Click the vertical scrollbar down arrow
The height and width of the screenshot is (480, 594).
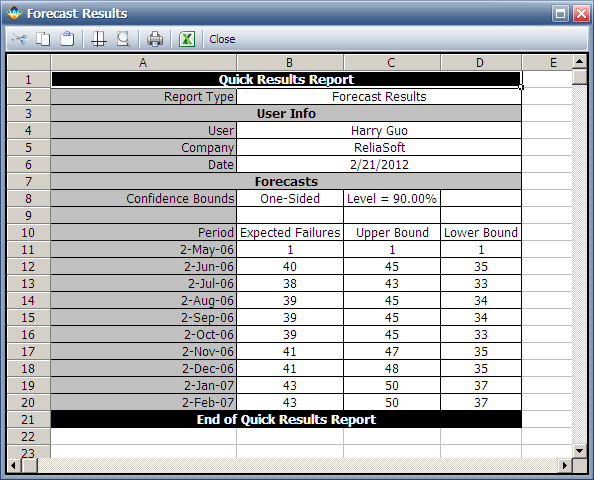(x=580, y=451)
